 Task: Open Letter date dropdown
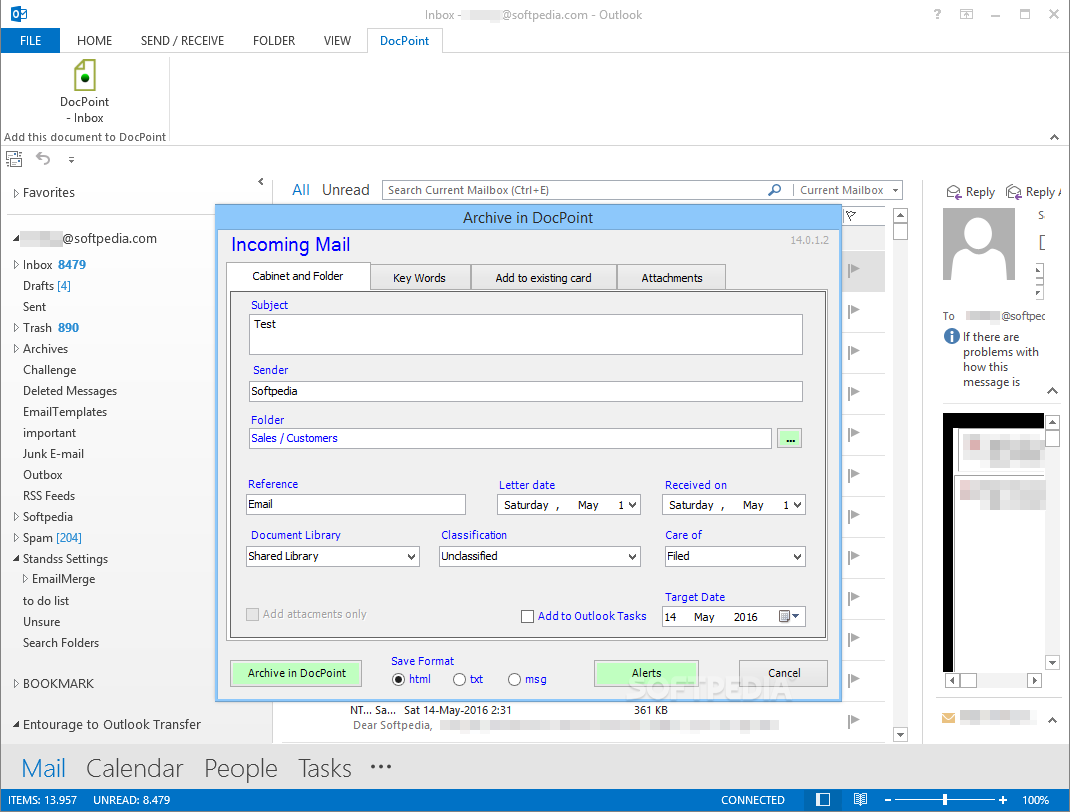(633, 505)
